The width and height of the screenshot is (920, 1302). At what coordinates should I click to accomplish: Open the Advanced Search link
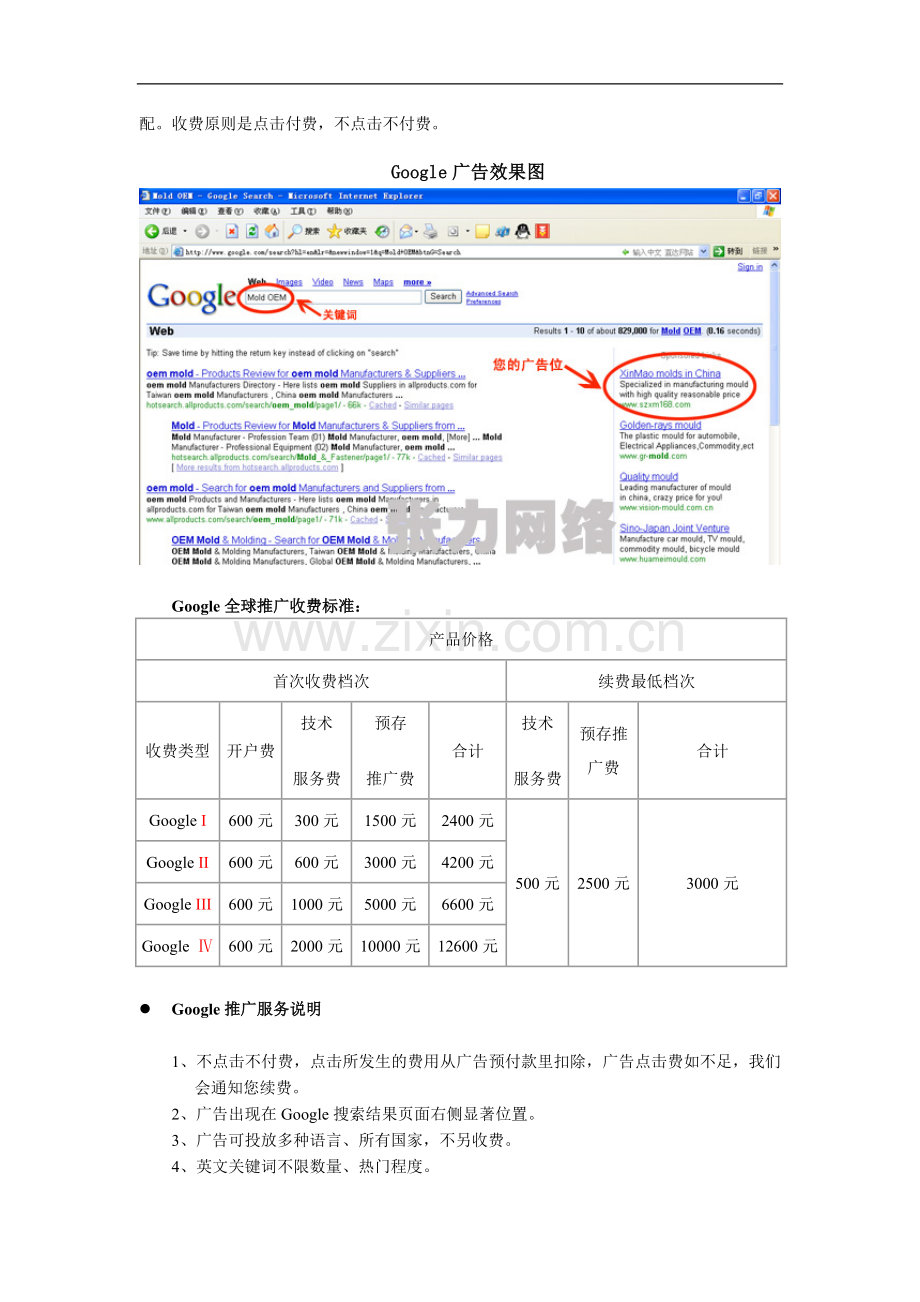coord(492,291)
